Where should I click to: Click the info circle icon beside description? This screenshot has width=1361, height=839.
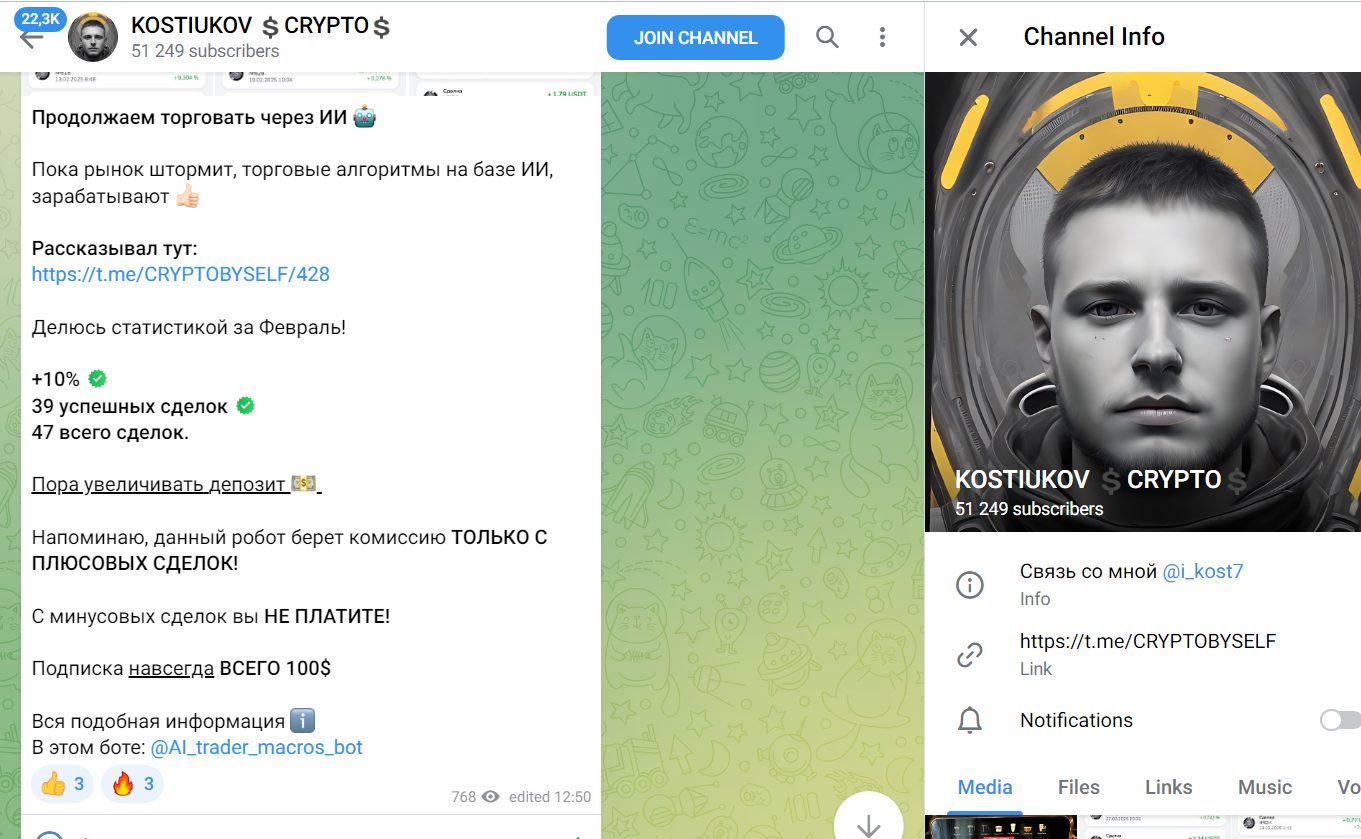coord(969,585)
